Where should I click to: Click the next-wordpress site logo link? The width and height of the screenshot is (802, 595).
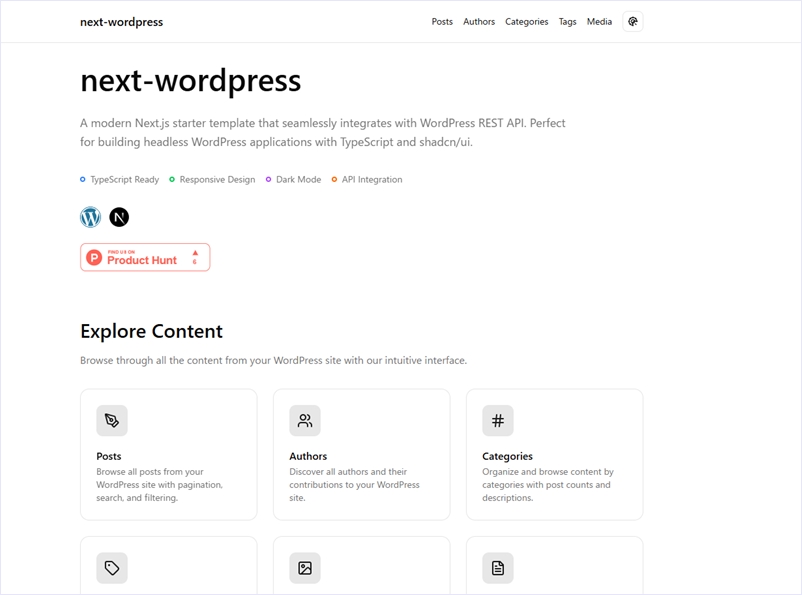[x=121, y=22]
